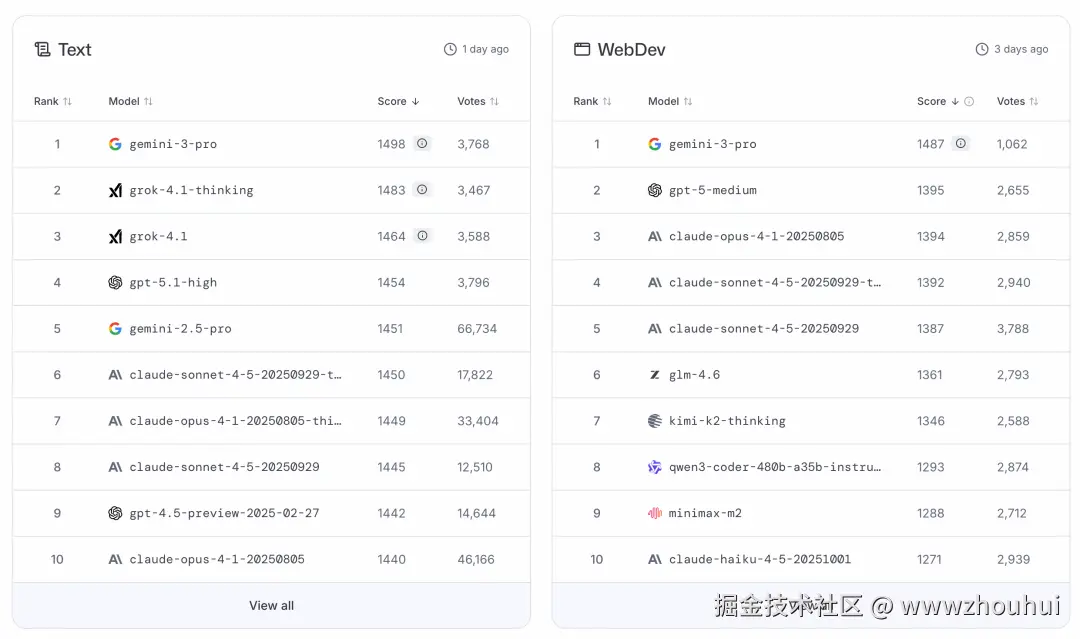Click rank number 10 in Text table
This screenshot has width=1080, height=639.
[x=57, y=559]
